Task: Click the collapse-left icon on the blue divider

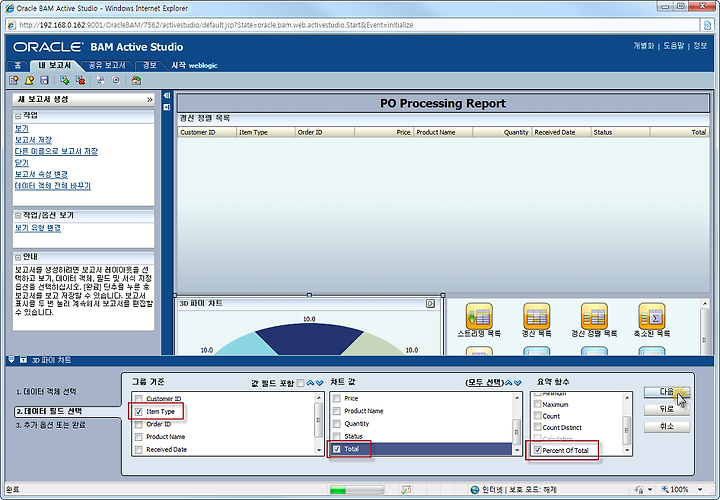Action: (x=167, y=95)
